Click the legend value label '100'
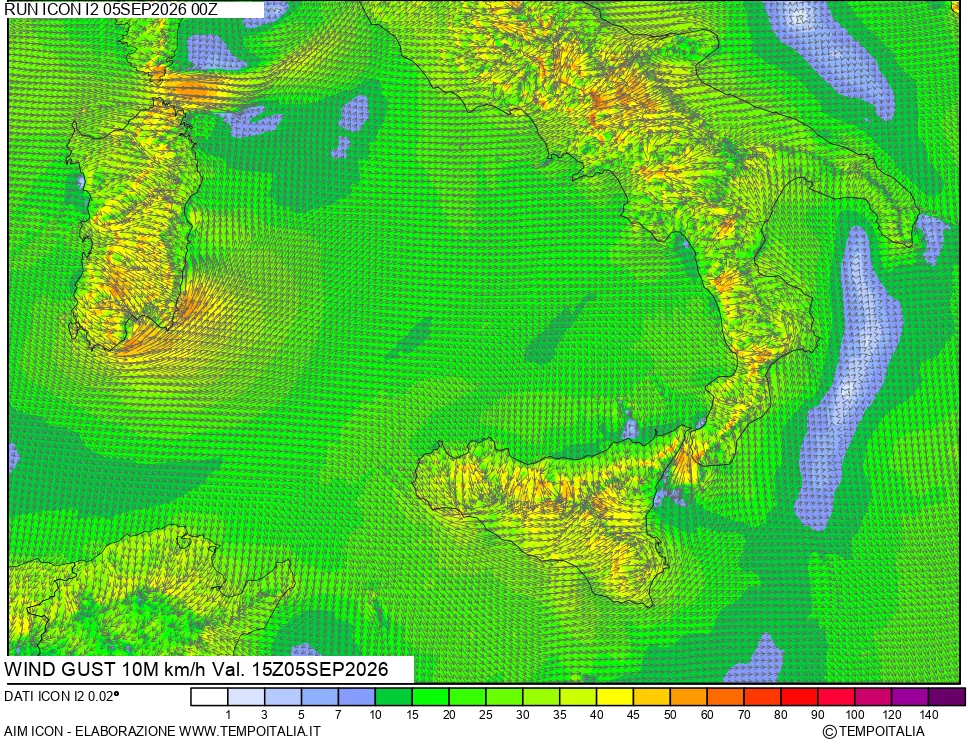The height and width of the screenshot is (745, 968). pyautogui.click(x=855, y=715)
